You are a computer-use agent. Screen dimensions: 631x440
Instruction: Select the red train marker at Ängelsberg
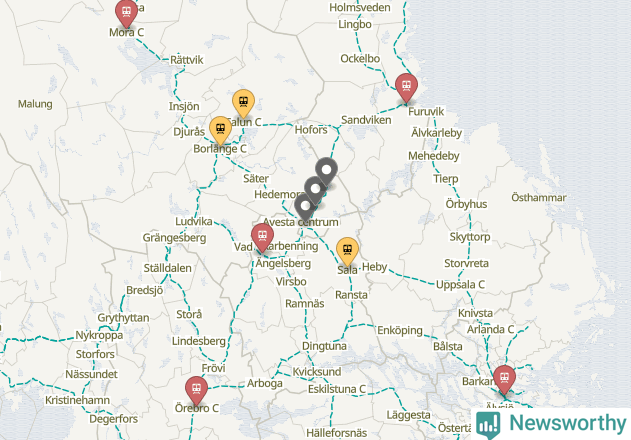click(262, 238)
